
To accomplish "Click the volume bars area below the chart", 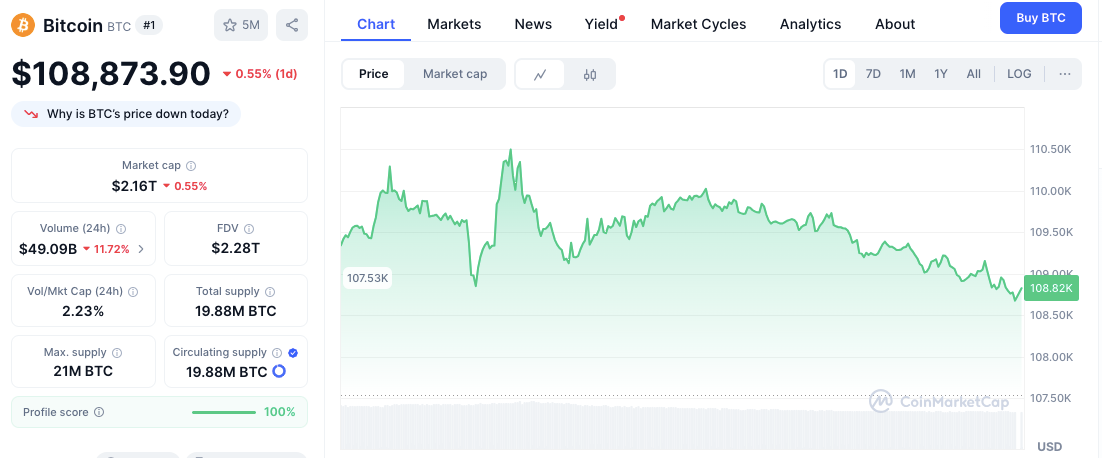I will point(680,426).
